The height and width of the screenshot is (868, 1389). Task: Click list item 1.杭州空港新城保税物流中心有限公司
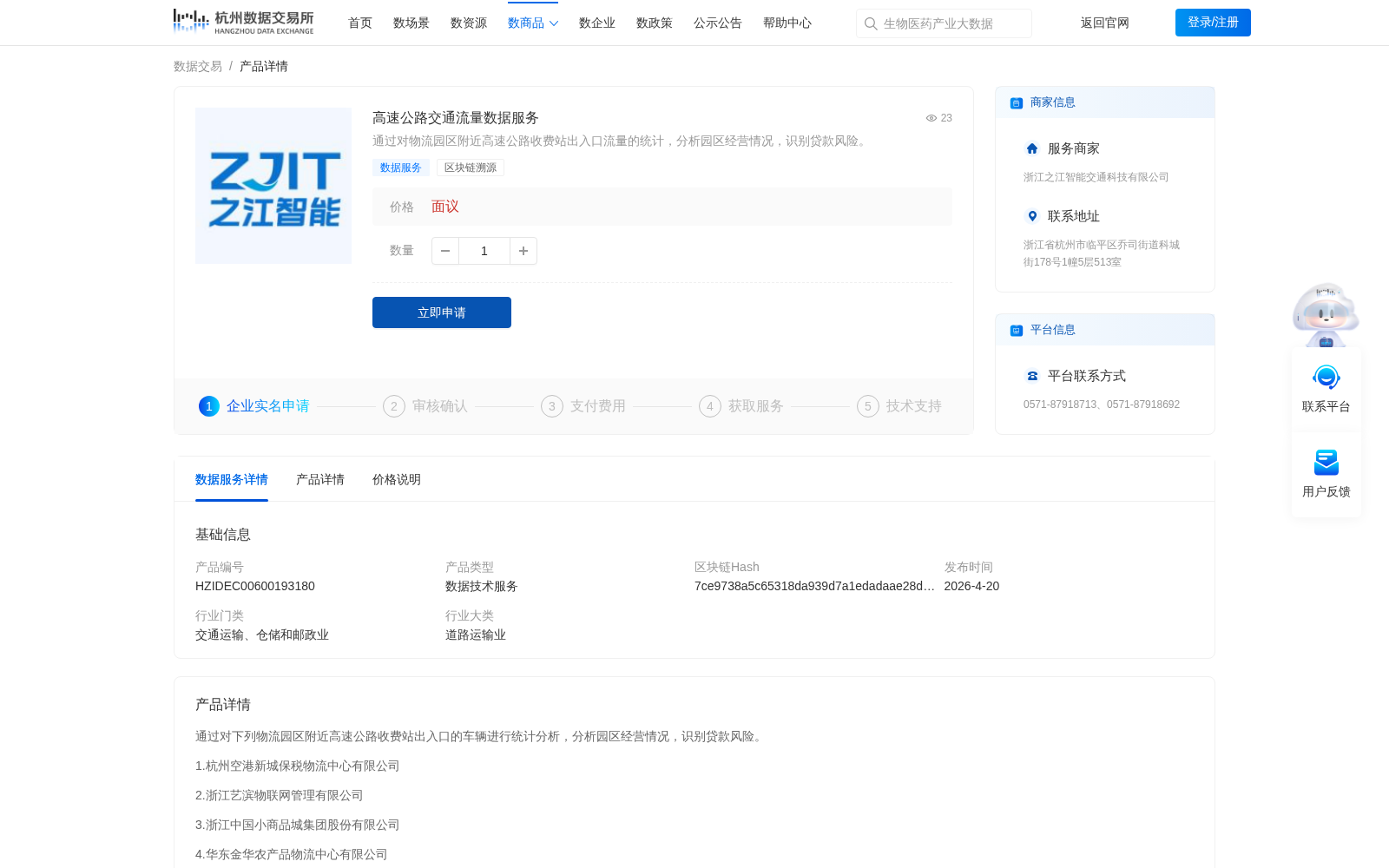pos(298,766)
